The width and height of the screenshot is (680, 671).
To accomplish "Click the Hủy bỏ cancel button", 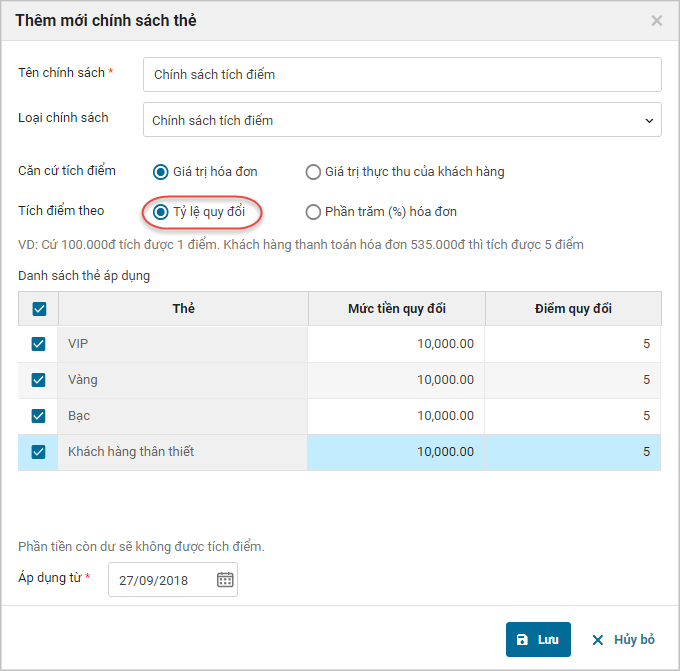I will (x=623, y=639).
